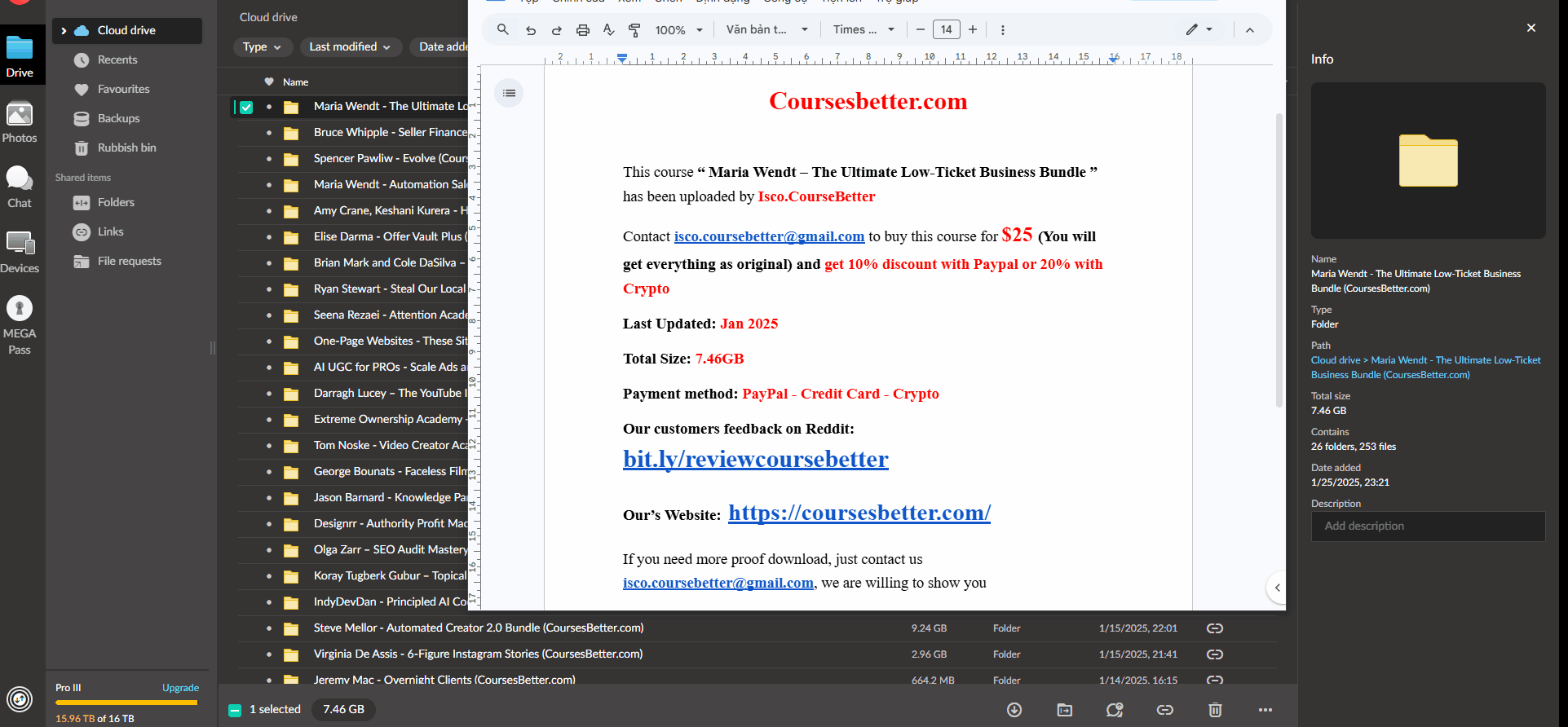Open Rubbish bin in the sidebar
1568x727 pixels.
[126, 148]
